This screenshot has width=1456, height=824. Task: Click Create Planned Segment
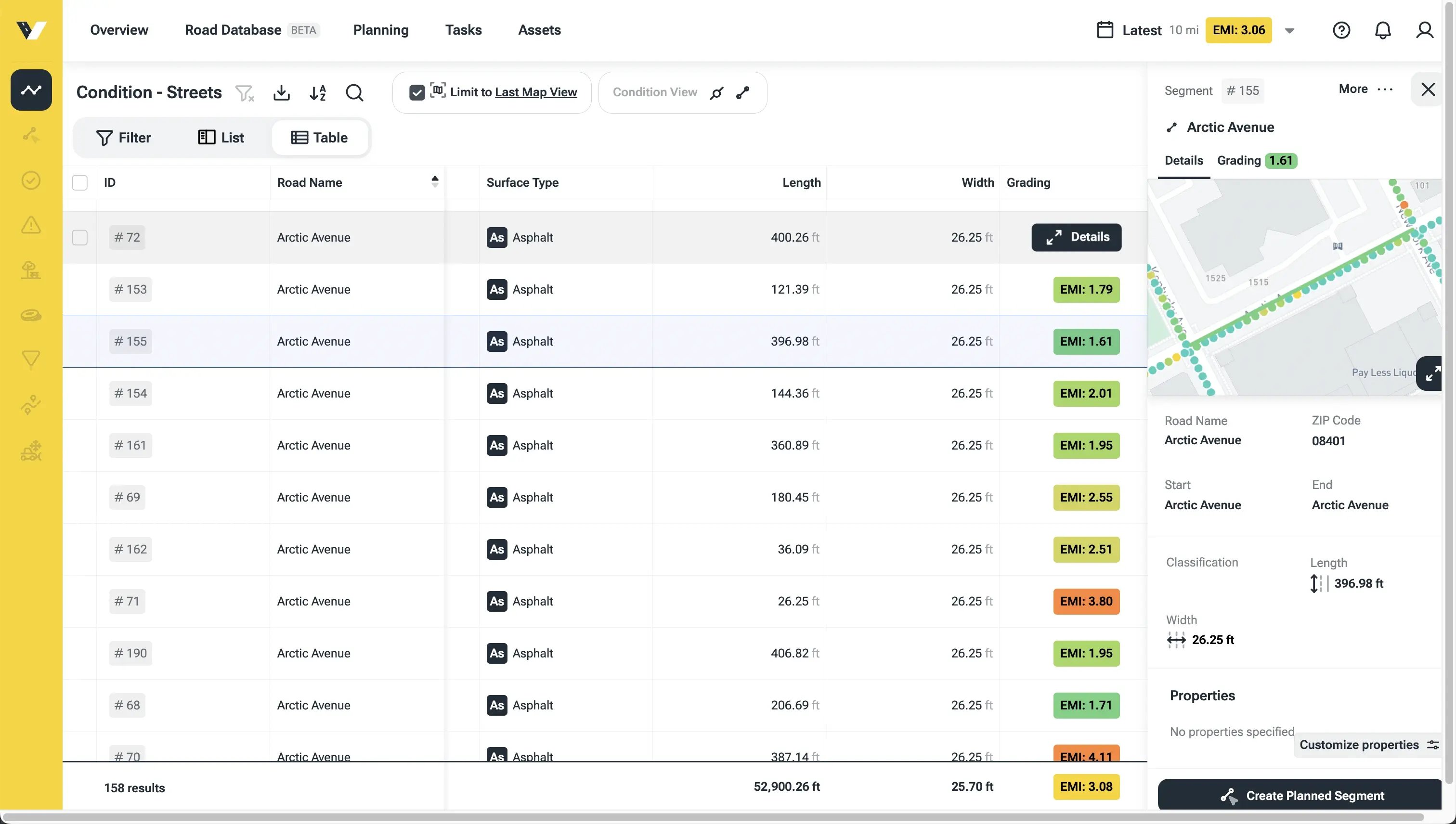1300,795
